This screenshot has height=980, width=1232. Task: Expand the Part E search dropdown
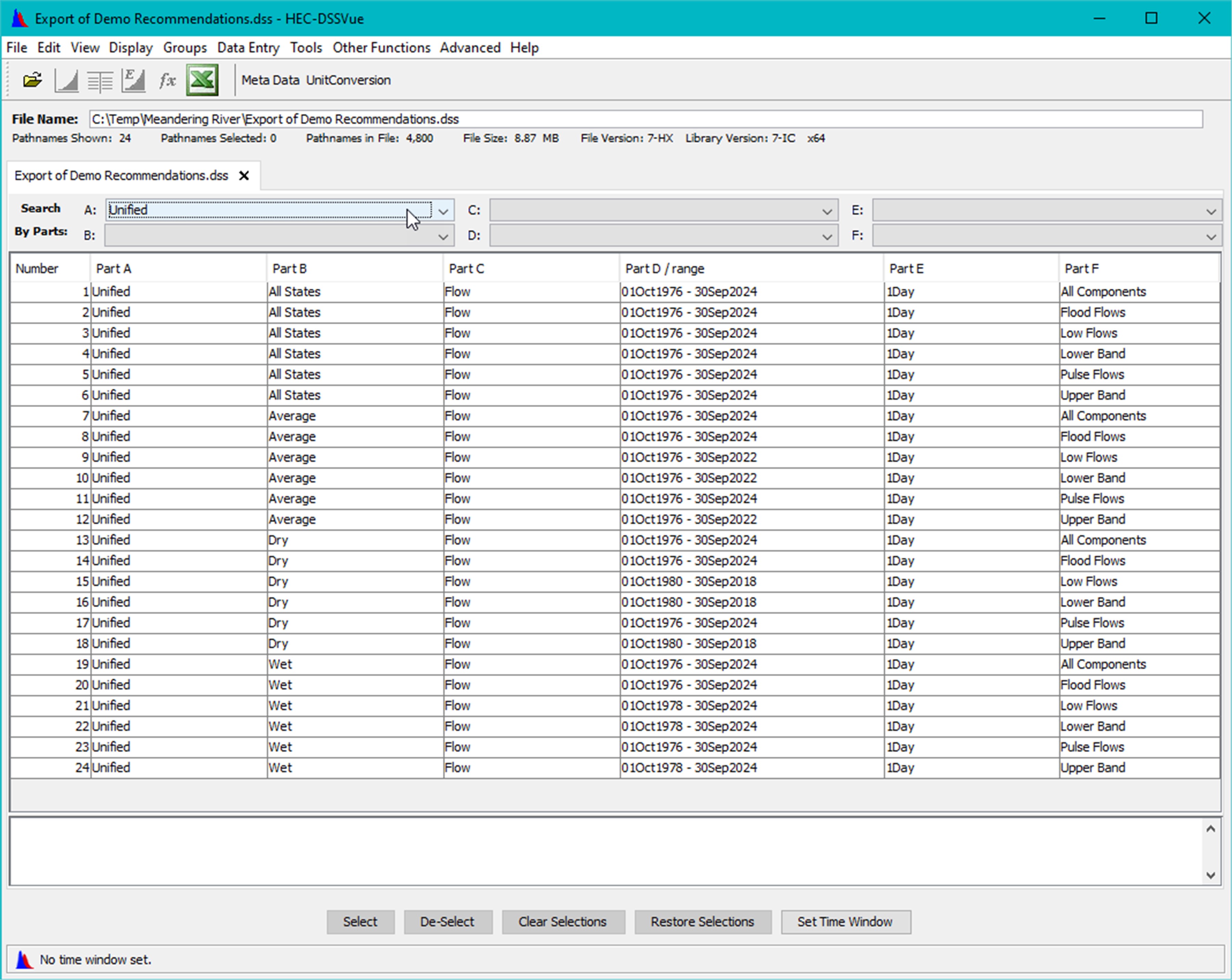(1211, 211)
